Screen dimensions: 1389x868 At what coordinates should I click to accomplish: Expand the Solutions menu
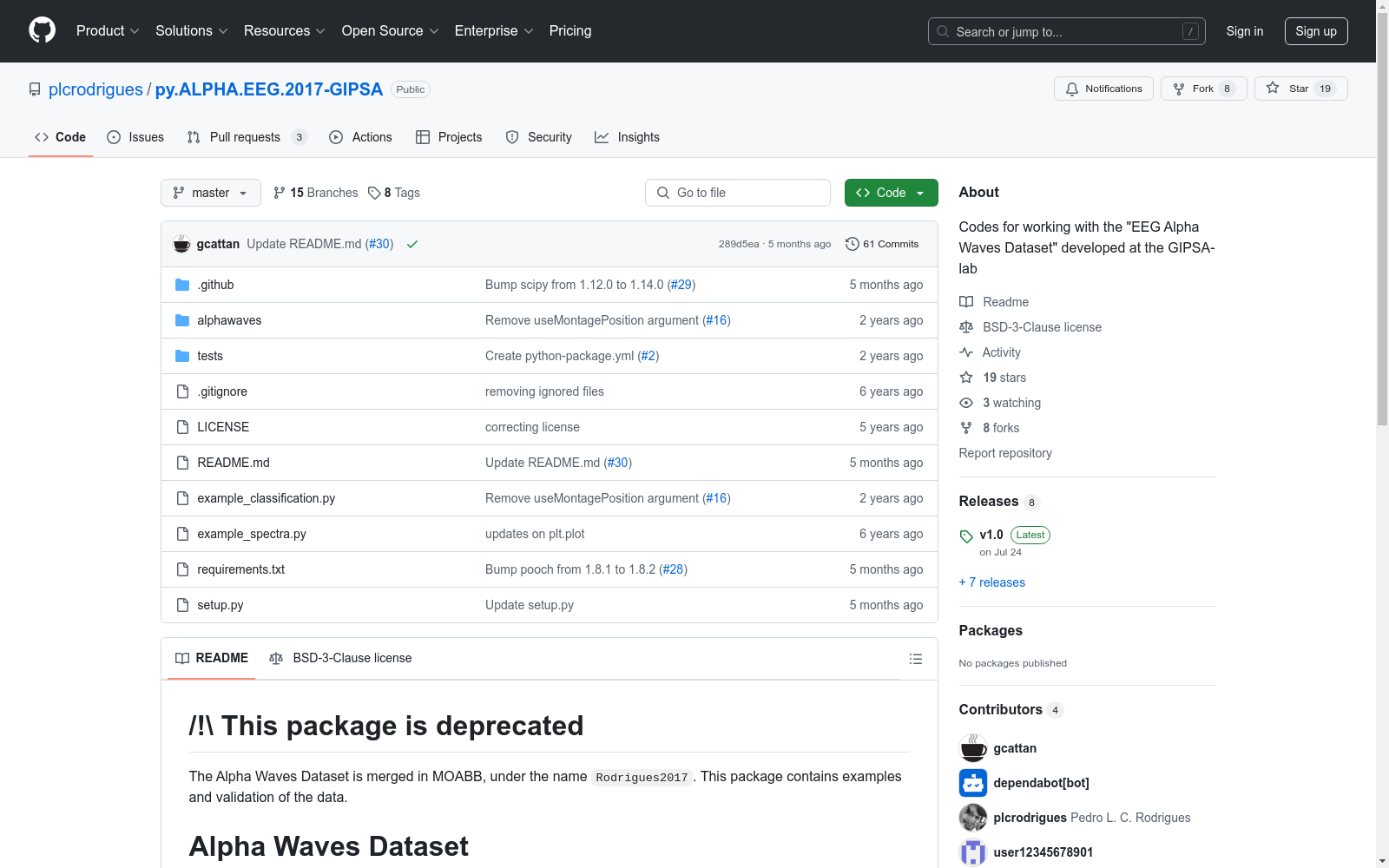192,30
